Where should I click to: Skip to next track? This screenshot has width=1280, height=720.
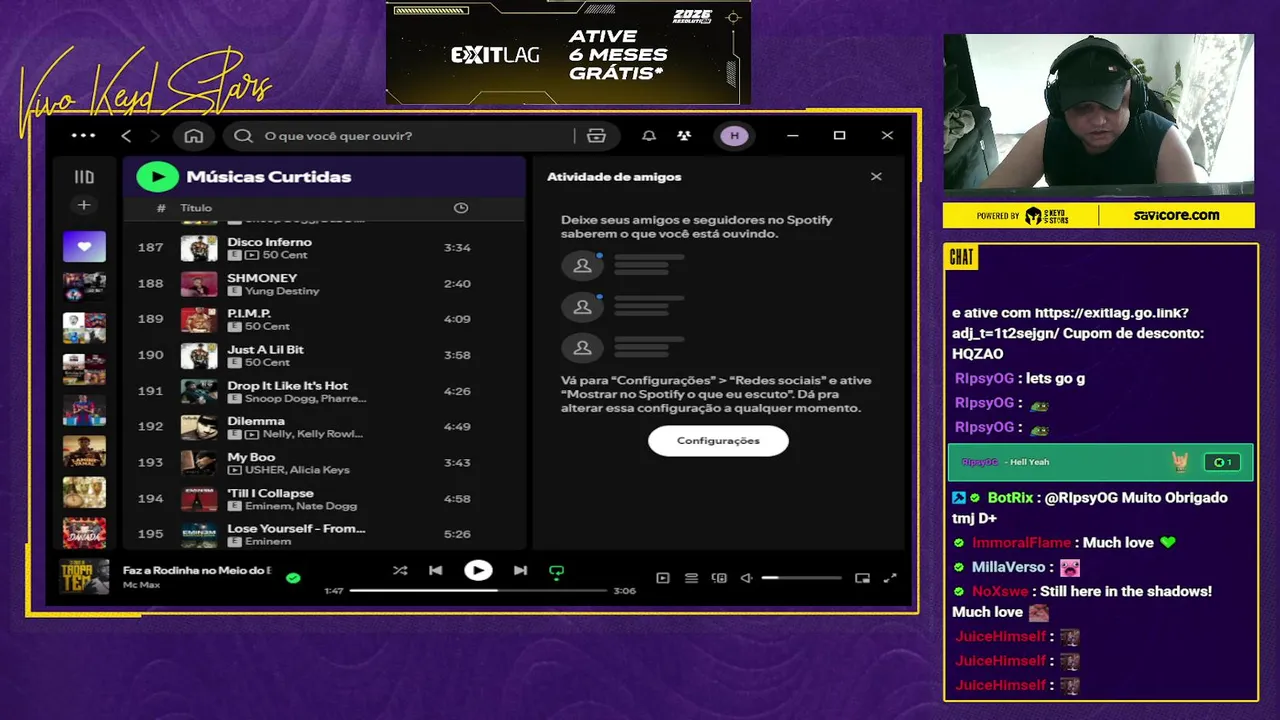coord(520,571)
